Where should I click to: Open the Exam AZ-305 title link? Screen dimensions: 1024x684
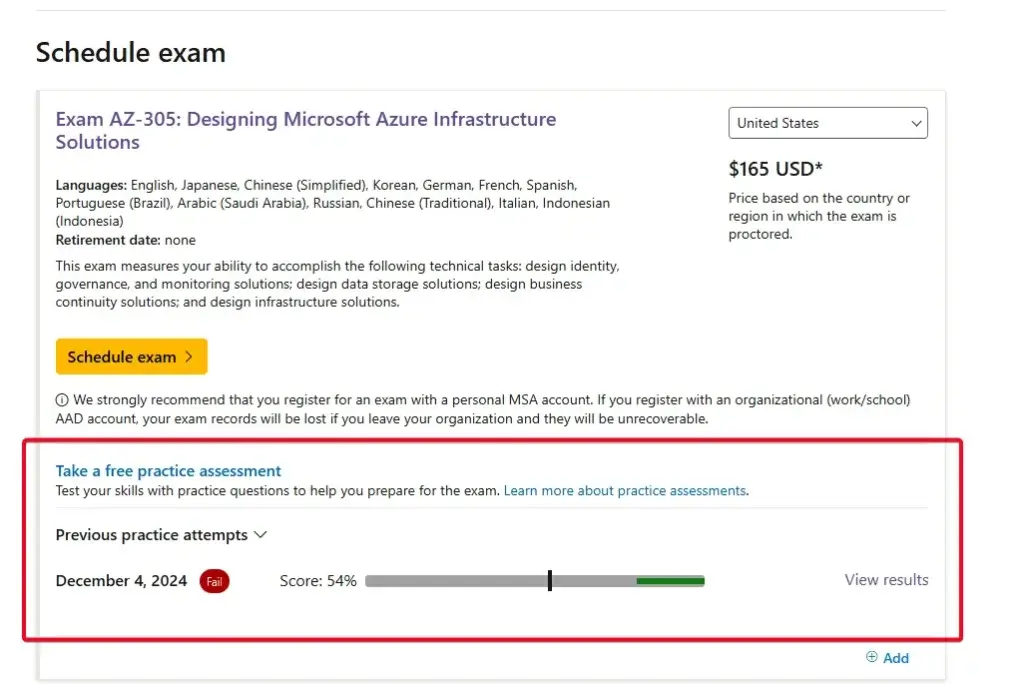pyautogui.click(x=306, y=130)
